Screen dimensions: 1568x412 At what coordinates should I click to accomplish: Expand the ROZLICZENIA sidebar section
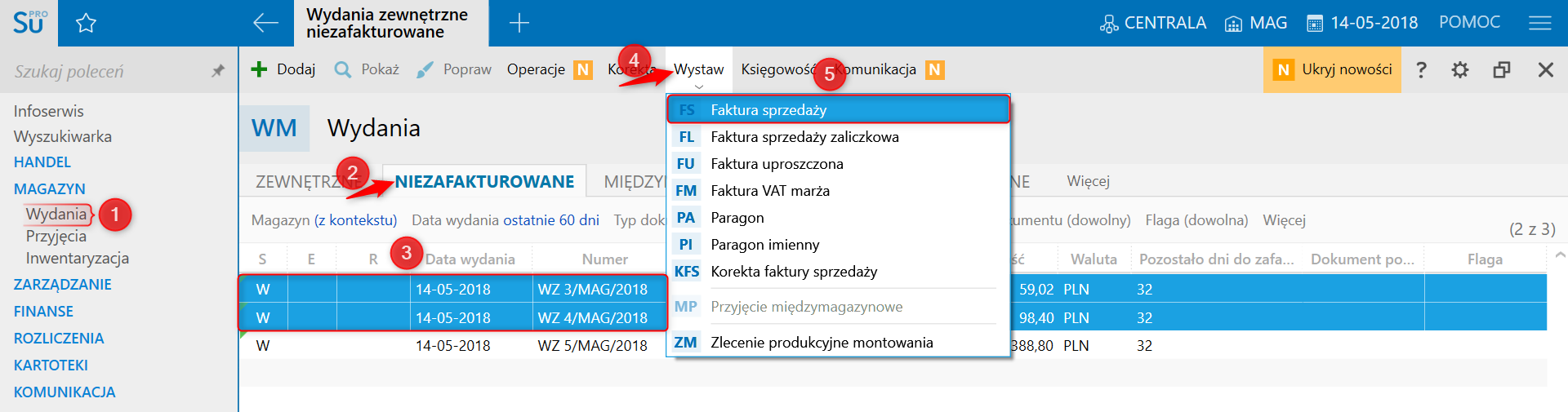pyautogui.click(x=59, y=339)
